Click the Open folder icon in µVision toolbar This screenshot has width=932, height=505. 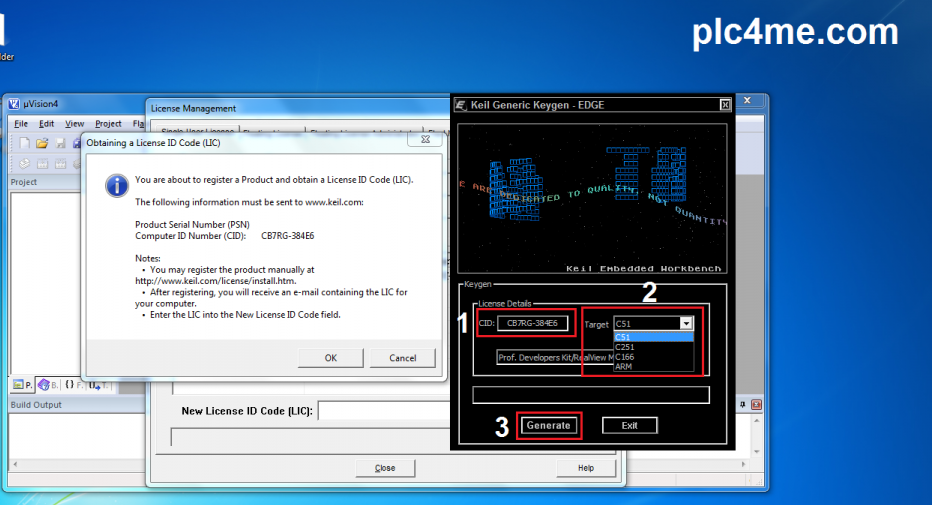(x=42, y=143)
